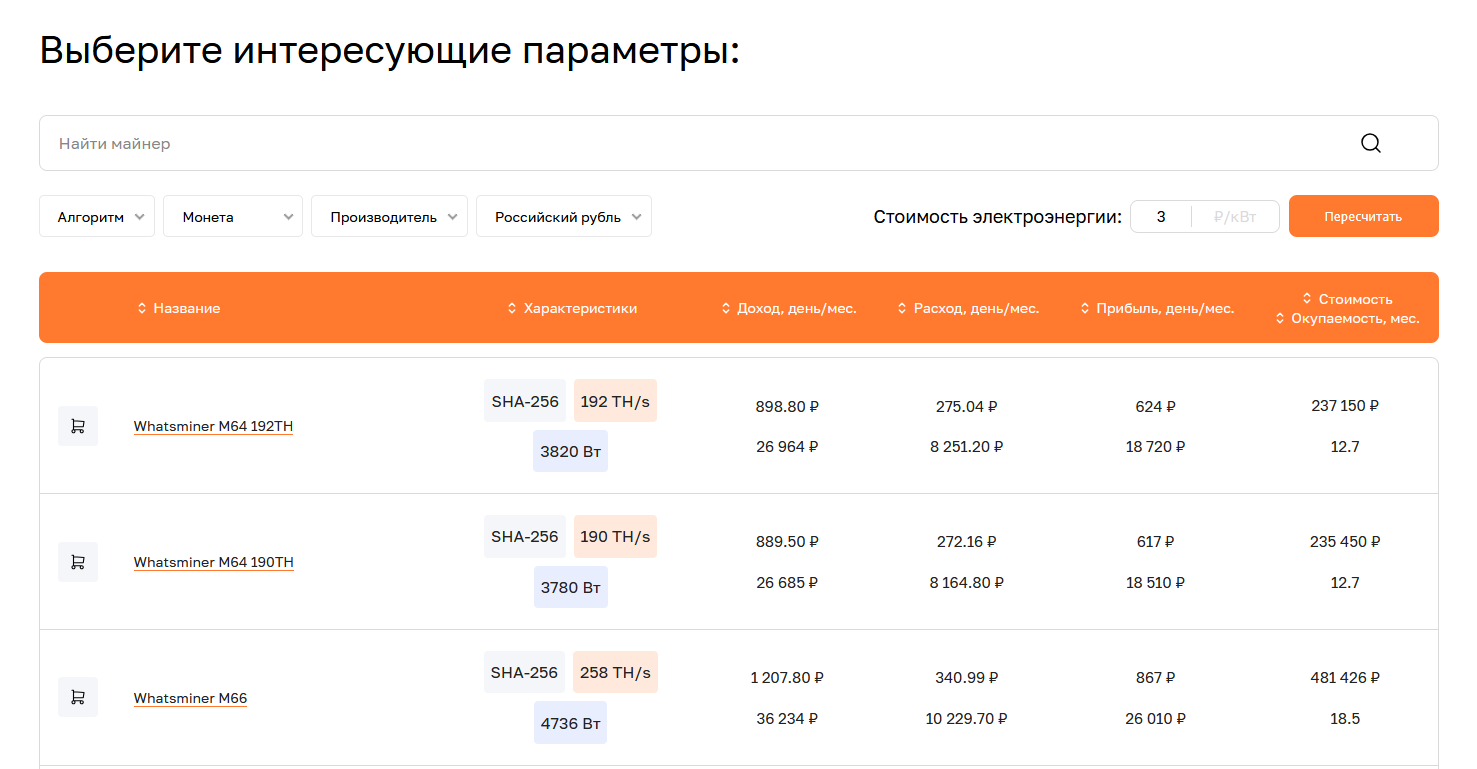1477x769 pixels.
Task: Click the 867 ₽ daily profit value
Action: click(x=1155, y=678)
